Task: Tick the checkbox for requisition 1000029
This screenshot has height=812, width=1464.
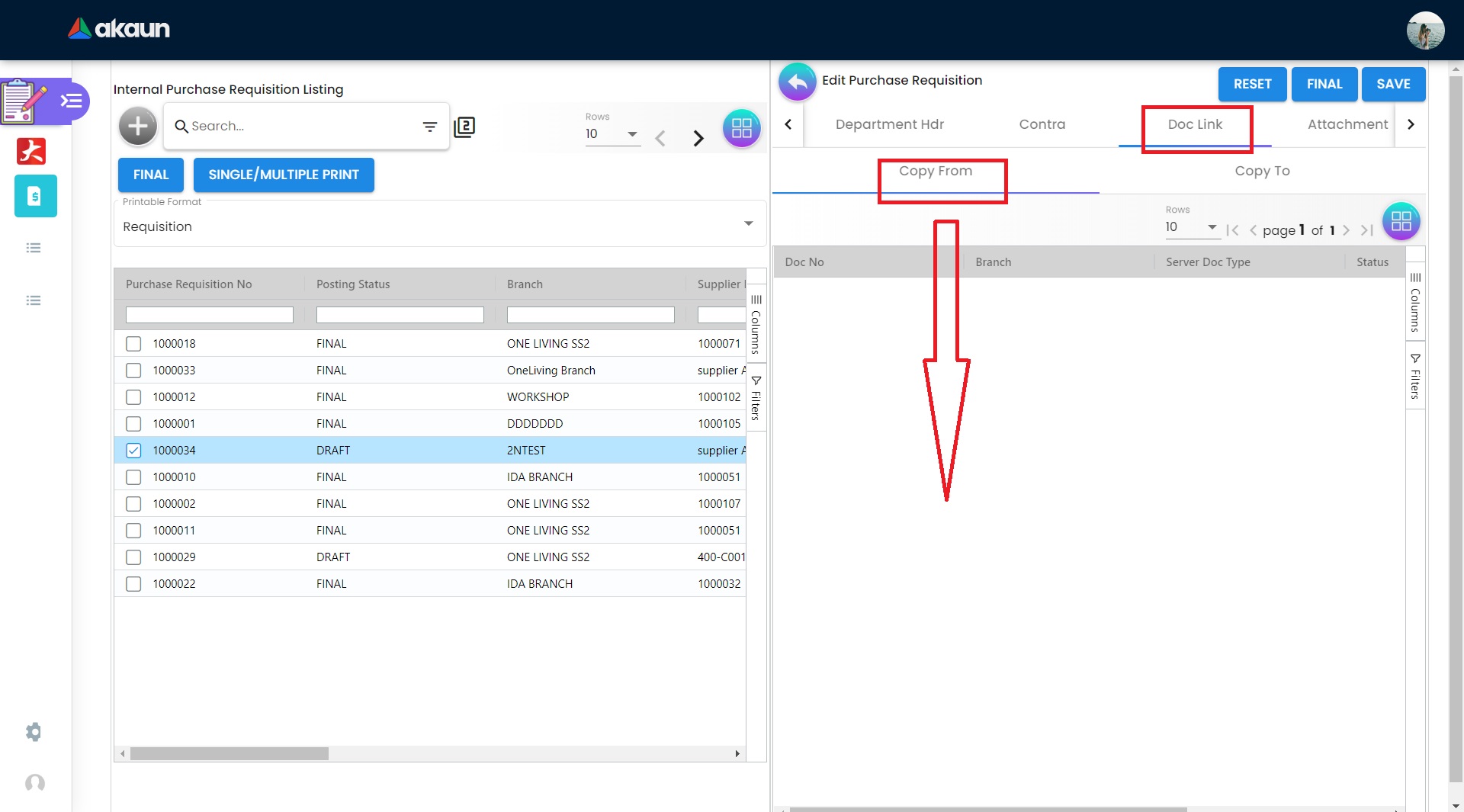Action: coord(133,557)
